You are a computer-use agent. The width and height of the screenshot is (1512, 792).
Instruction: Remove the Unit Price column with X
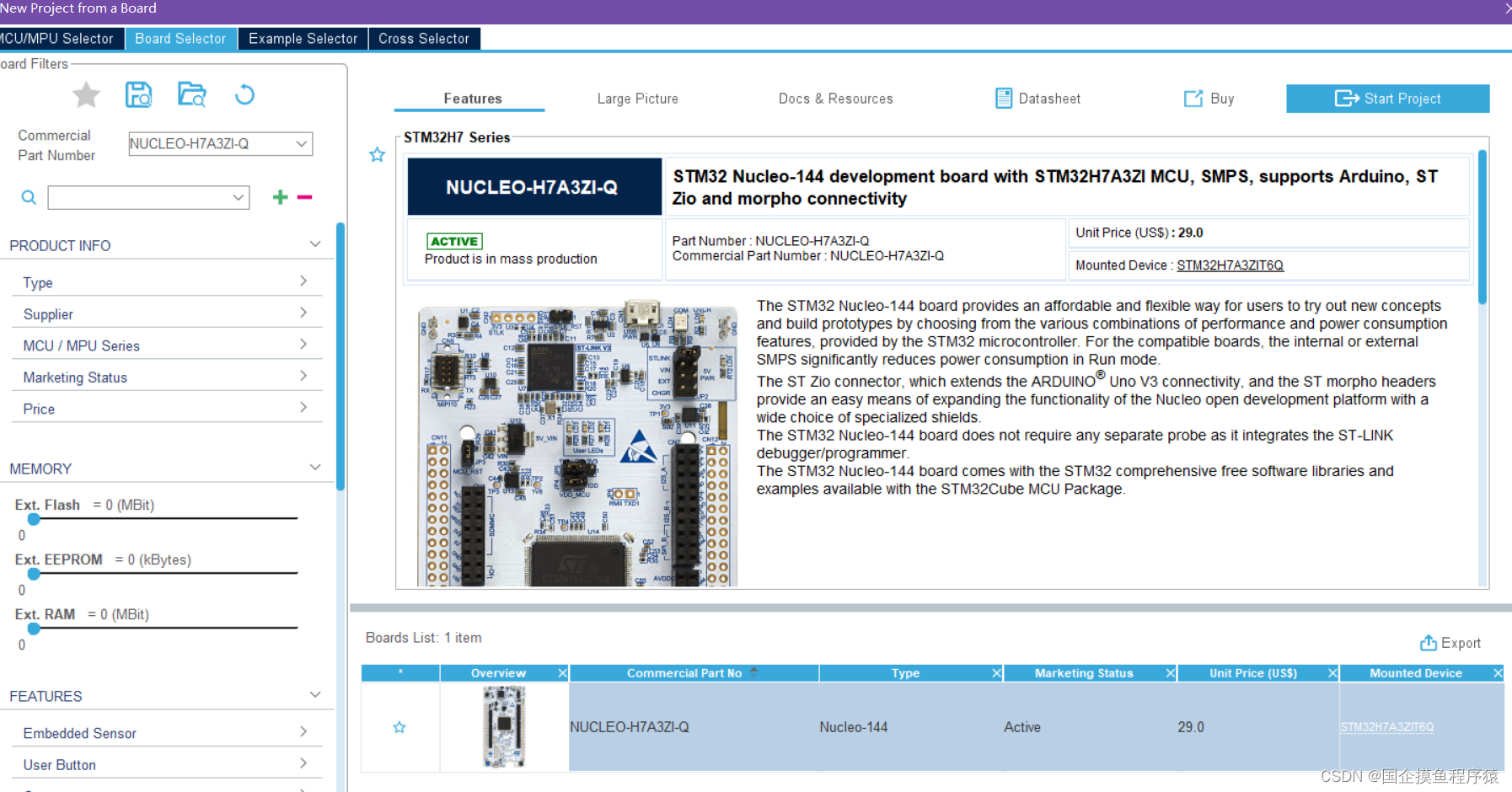1332,673
